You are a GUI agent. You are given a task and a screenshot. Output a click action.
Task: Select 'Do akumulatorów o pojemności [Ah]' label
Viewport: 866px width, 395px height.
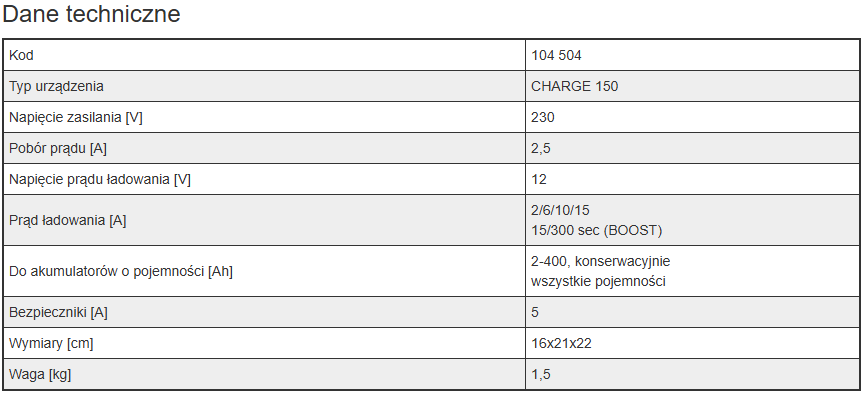[121, 271]
